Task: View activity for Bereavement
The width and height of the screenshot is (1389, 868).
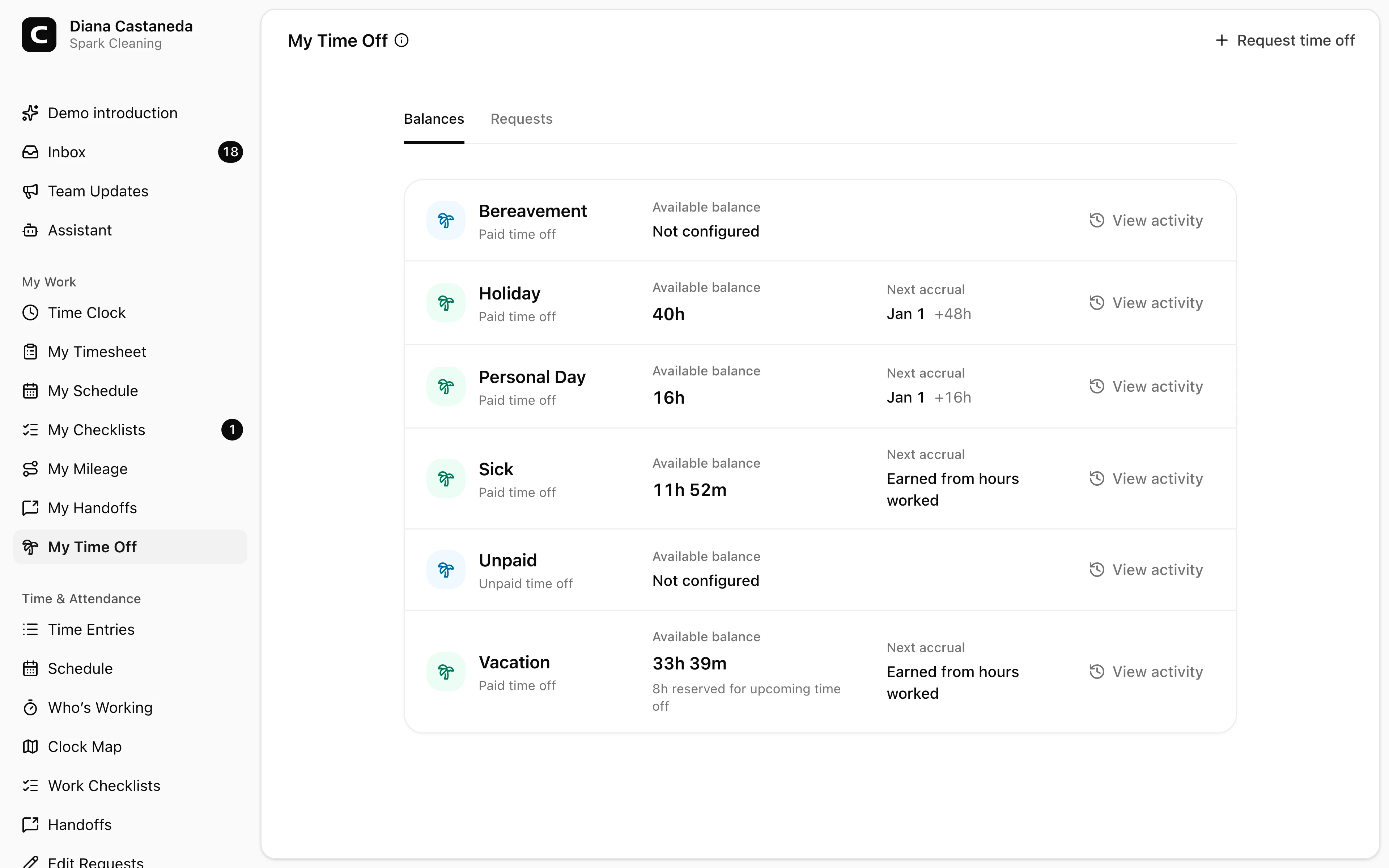Action: [1146, 221]
